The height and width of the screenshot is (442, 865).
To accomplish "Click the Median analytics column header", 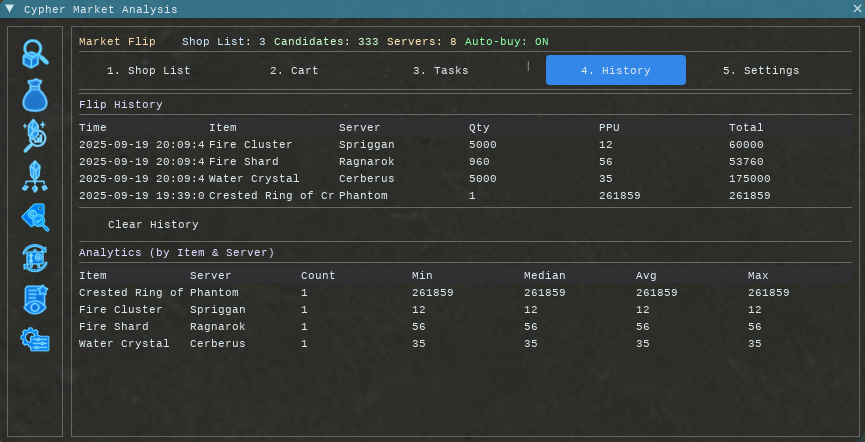I will 544,276.
